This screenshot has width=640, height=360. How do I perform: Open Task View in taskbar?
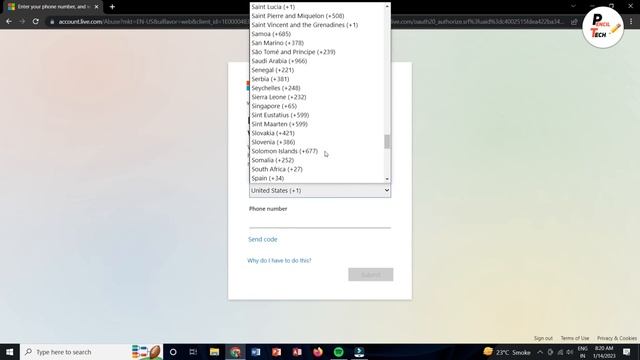click(193, 352)
